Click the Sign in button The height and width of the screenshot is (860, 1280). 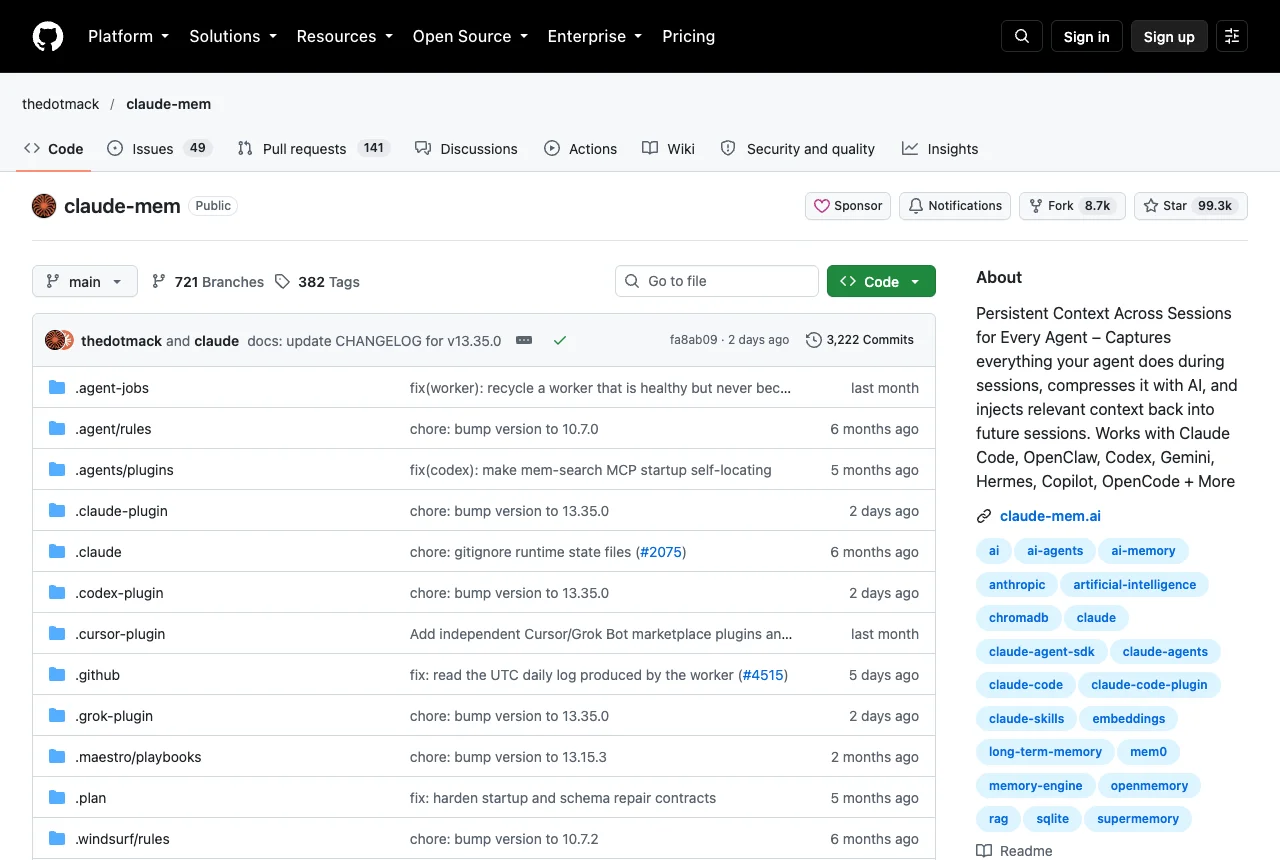click(x=1087, y=36)
